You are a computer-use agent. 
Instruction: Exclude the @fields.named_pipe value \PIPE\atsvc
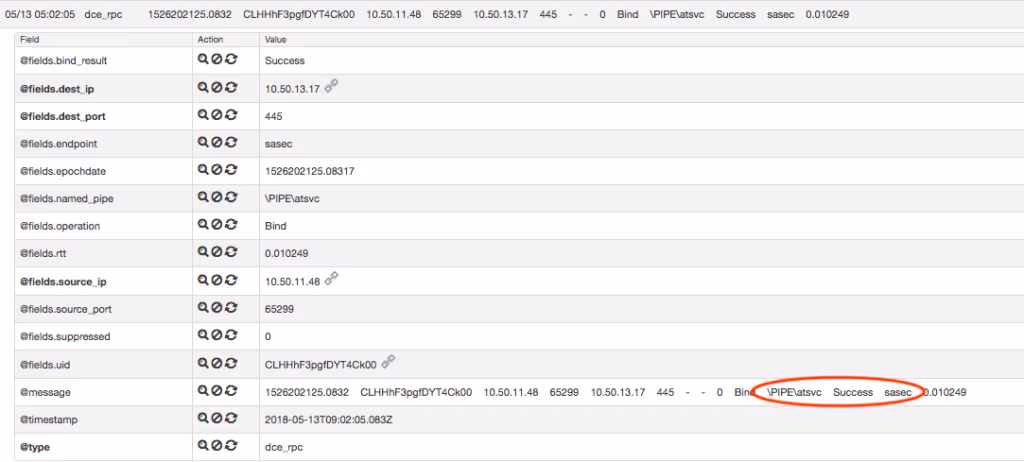coord(217,197)
